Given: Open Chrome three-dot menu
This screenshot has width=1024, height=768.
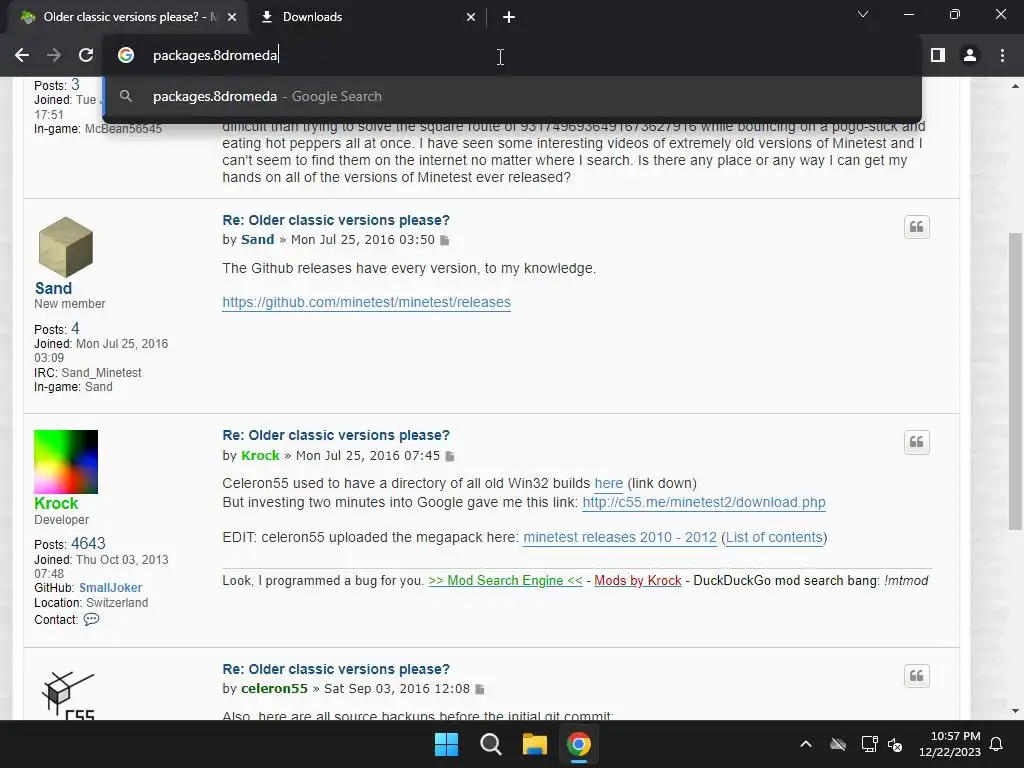Looking at the screenshot, I should 1002,56.
